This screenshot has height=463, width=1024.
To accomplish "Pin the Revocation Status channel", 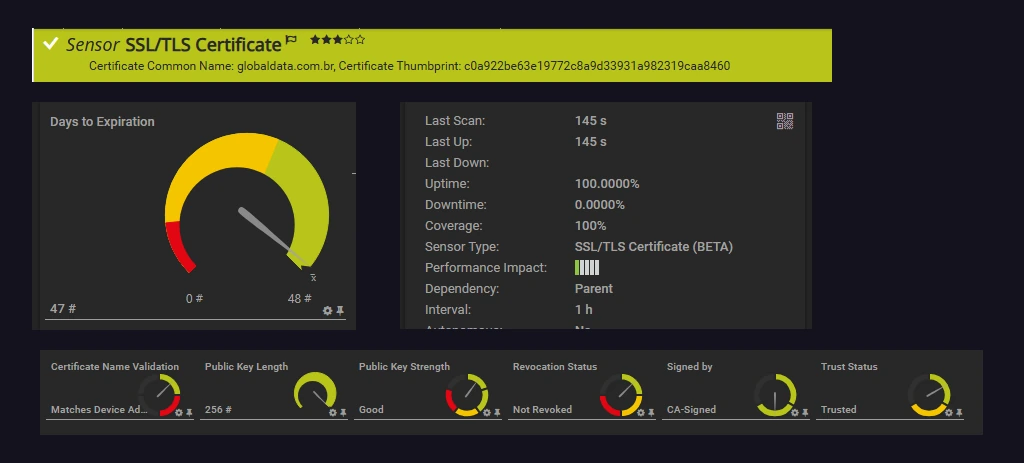I will [651, 413].
